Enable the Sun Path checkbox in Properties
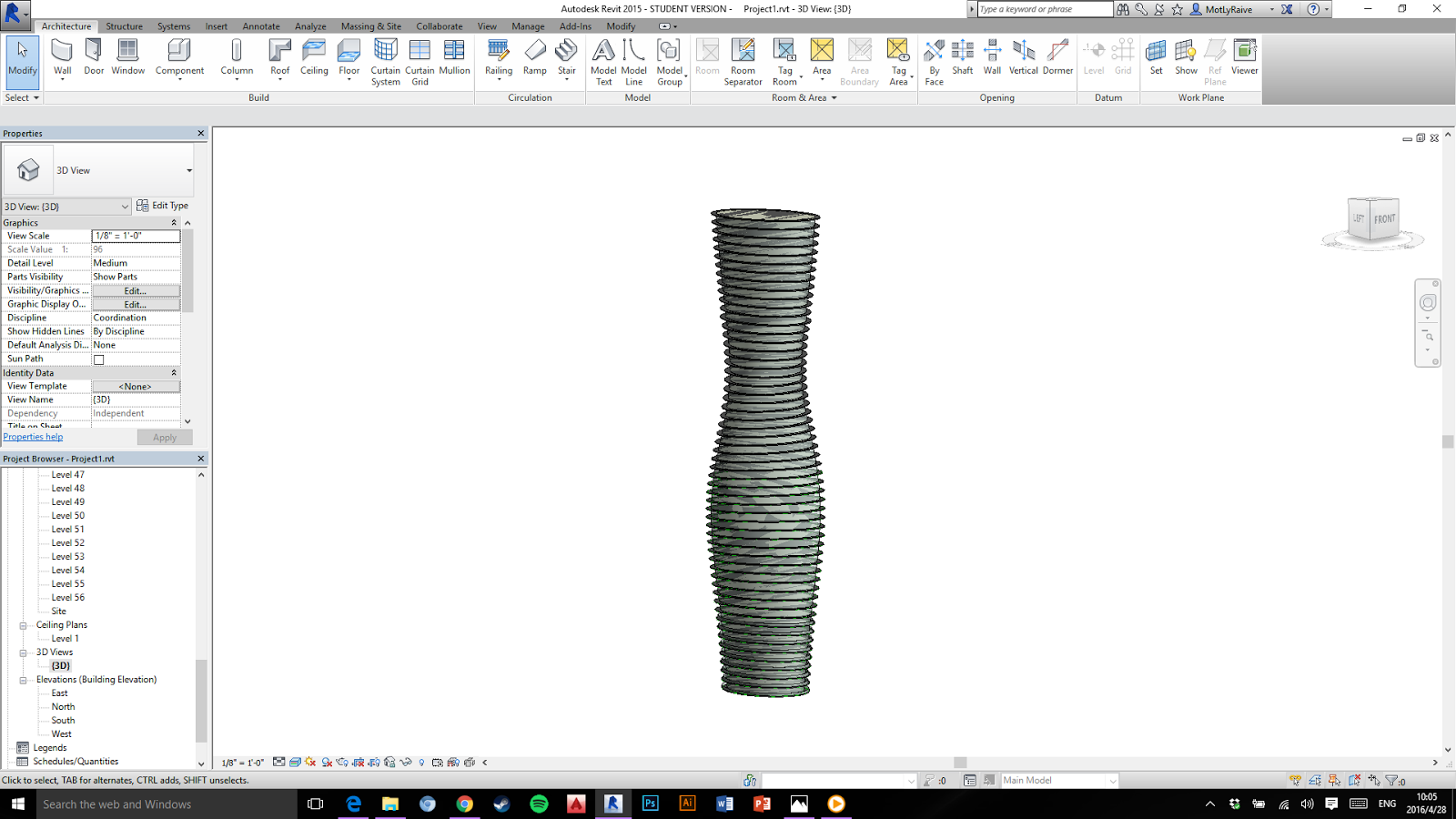 97,359
